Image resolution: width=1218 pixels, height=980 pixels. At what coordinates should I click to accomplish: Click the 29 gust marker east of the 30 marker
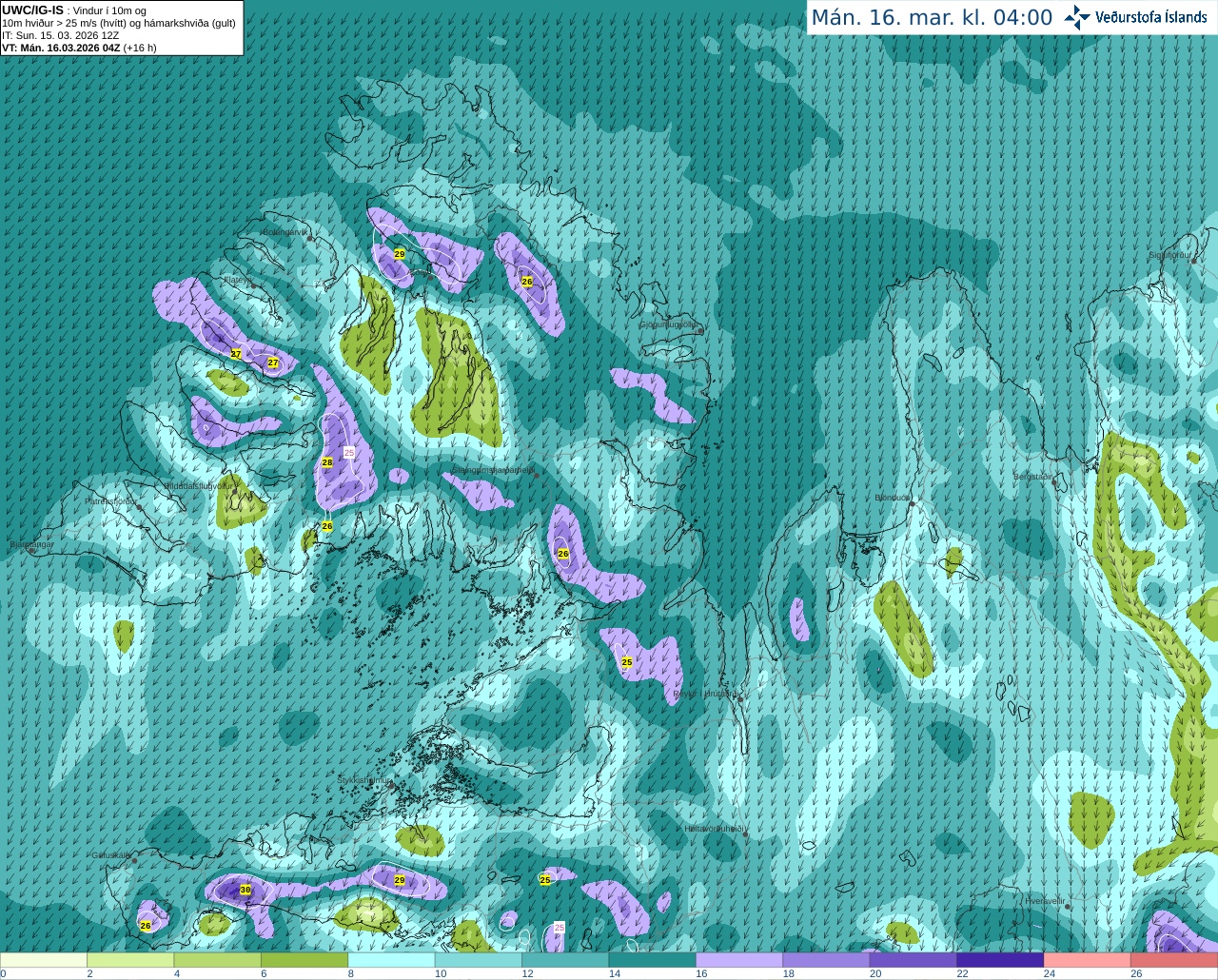[x=400, y=880]
